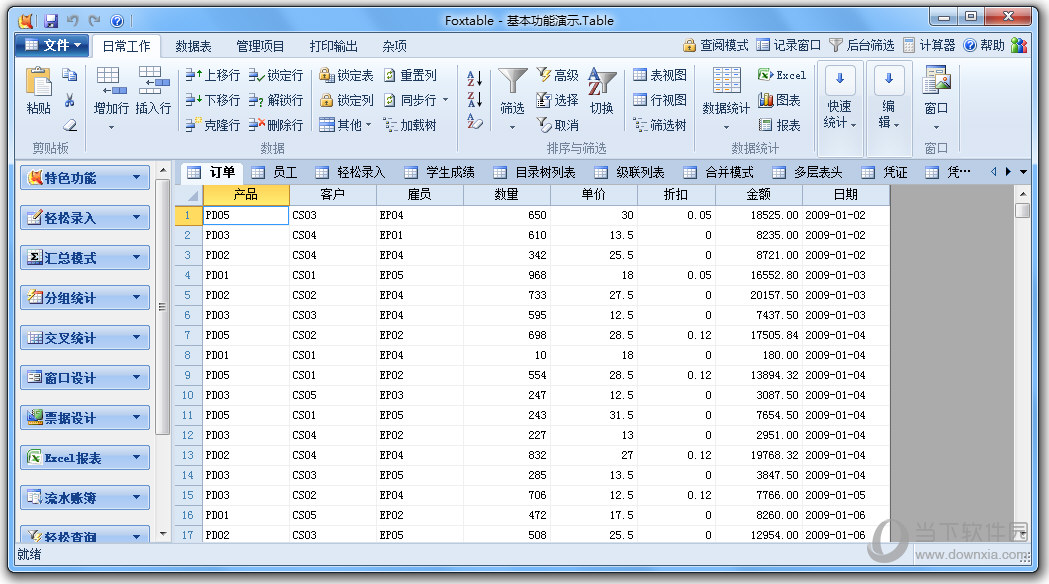1049x584 pixels.
Task: Open the Sync Row (同步行) dropdown
Action: (415, 100)
